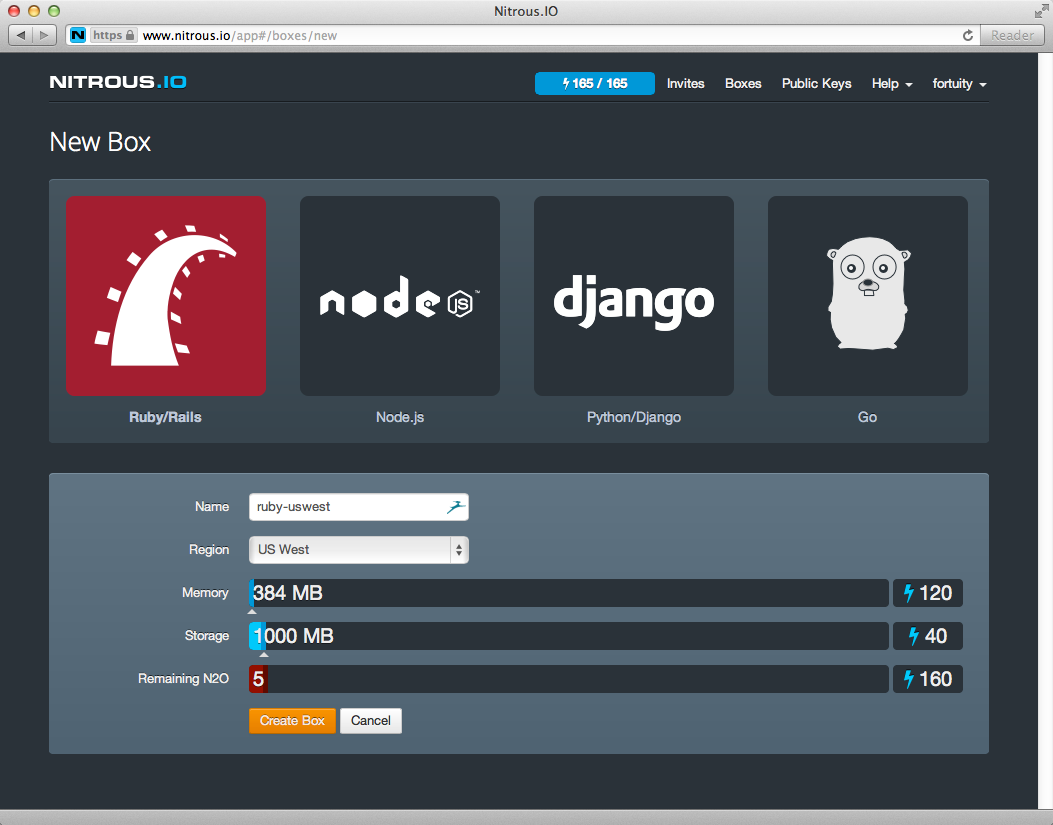Viewport: 1053px width, 825px height.
Task: Click the browser forward arrow
Action: (x=44, y=35)
